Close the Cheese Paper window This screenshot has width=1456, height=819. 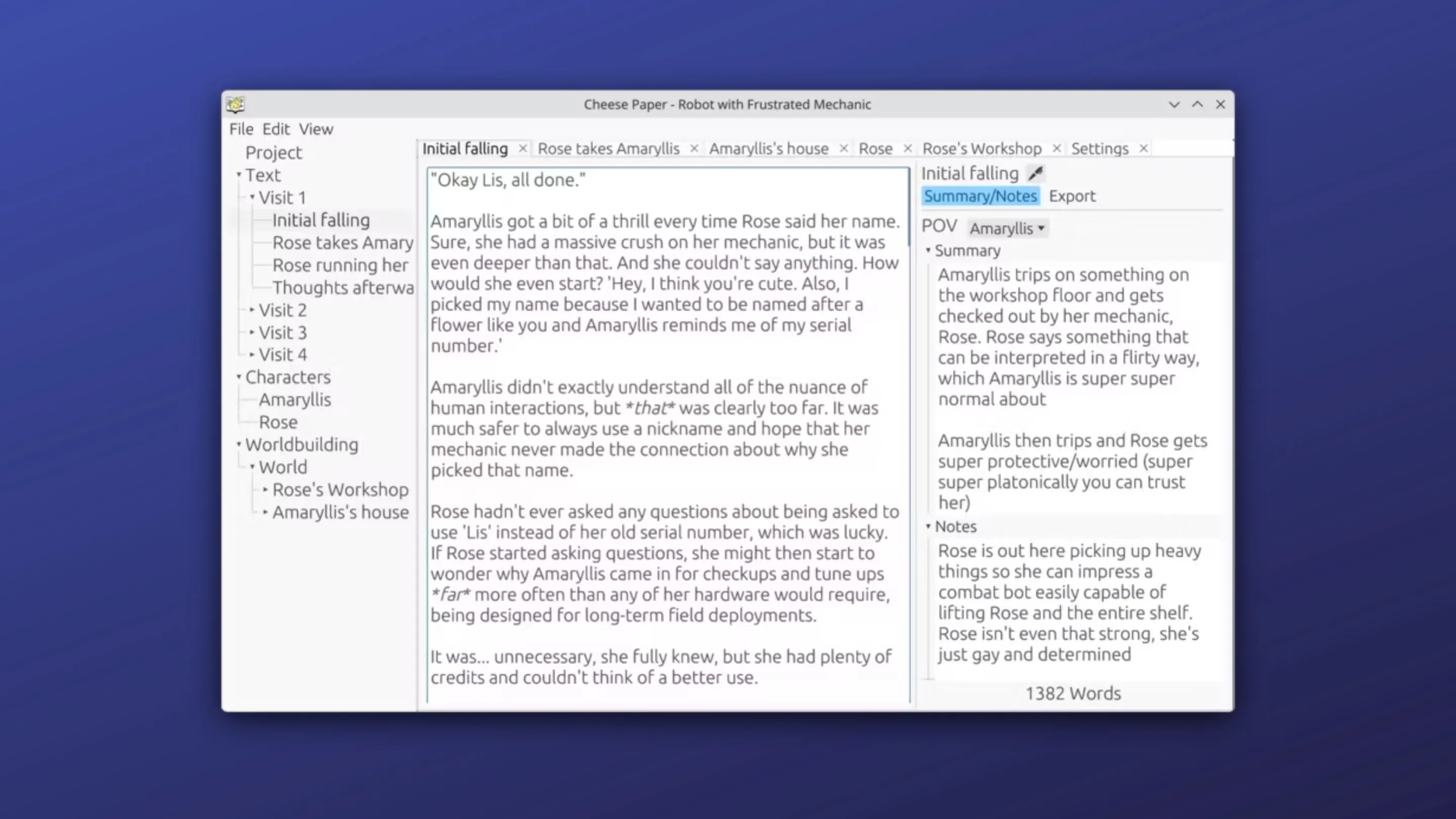coord(1220,105)
